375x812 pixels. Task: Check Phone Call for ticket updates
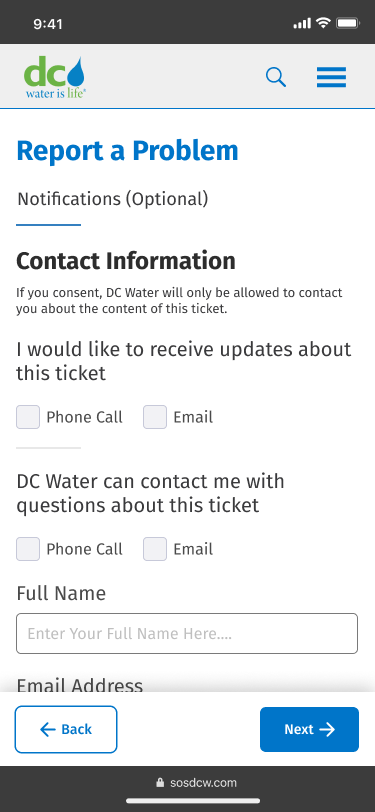(x=28, y=417)
